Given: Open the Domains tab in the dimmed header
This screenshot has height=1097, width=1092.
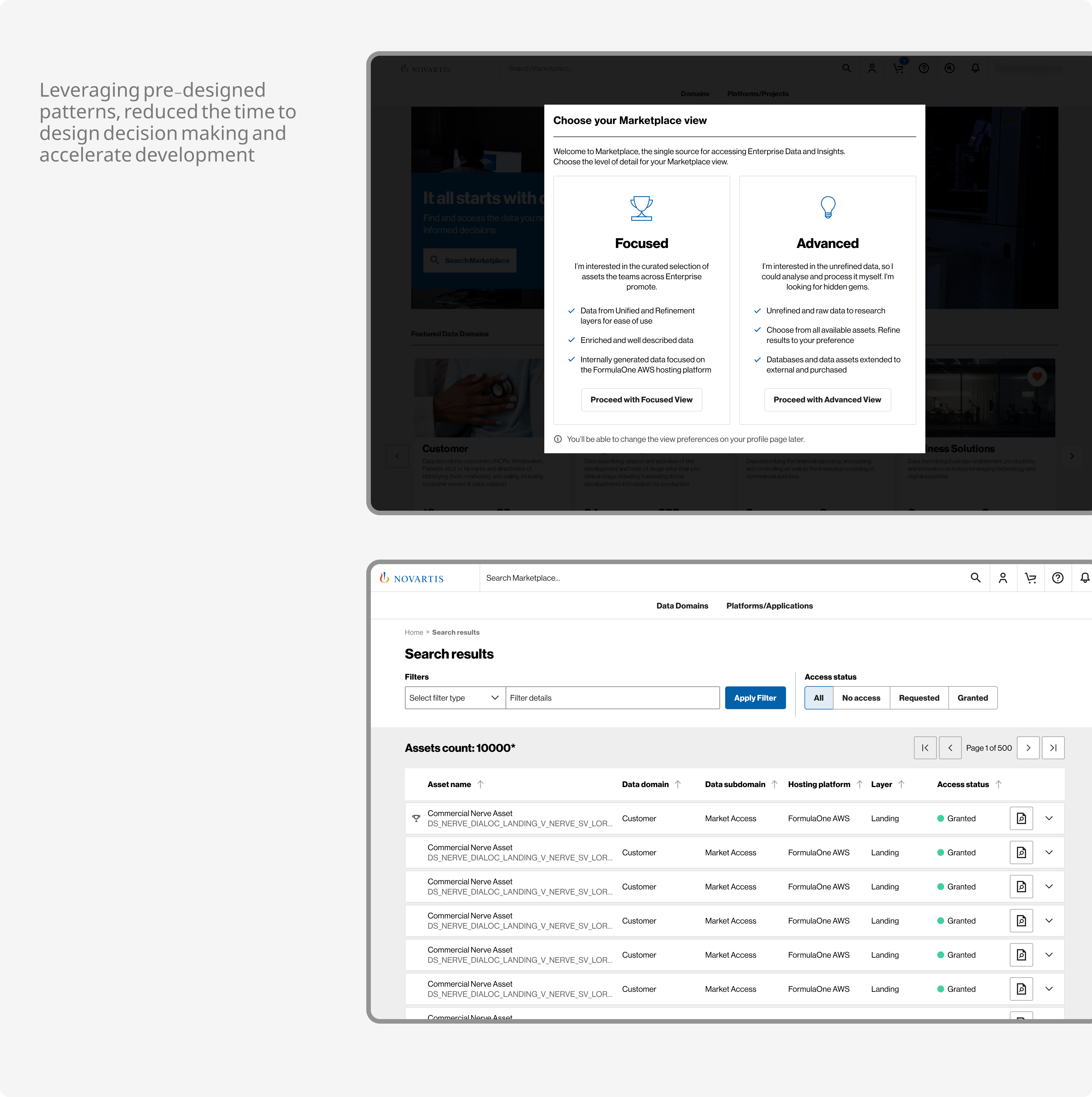Looking at the screenshot, I should coord(694,94).
